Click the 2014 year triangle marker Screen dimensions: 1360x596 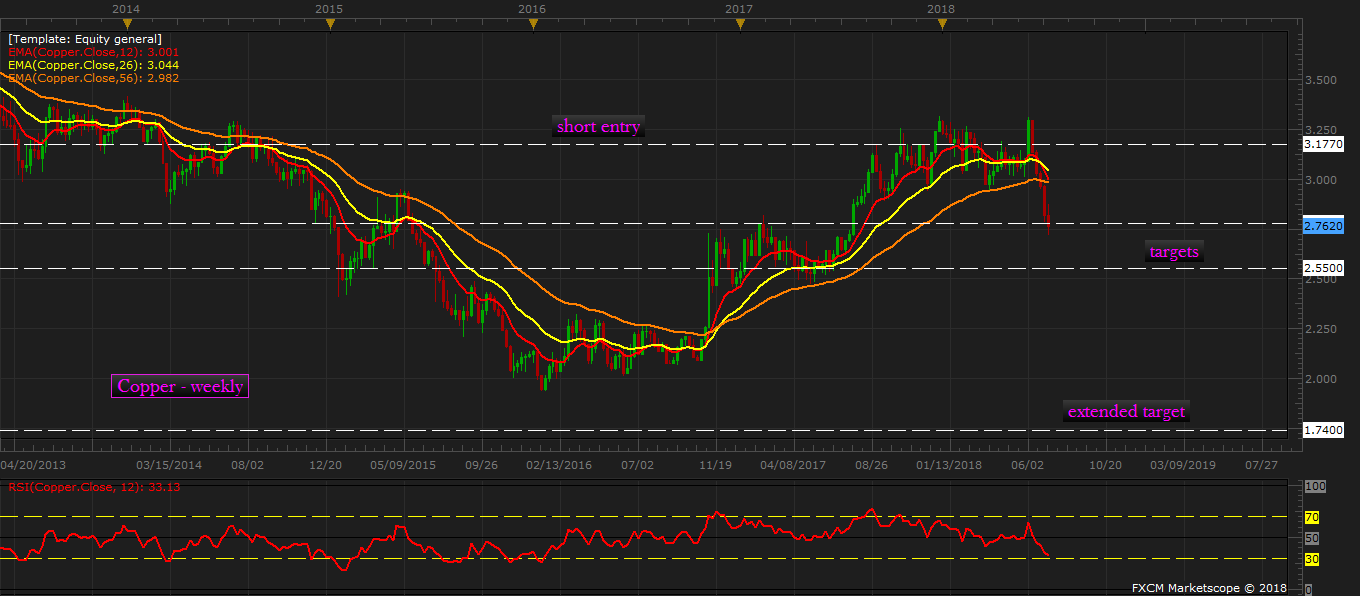tap(124, 24)
